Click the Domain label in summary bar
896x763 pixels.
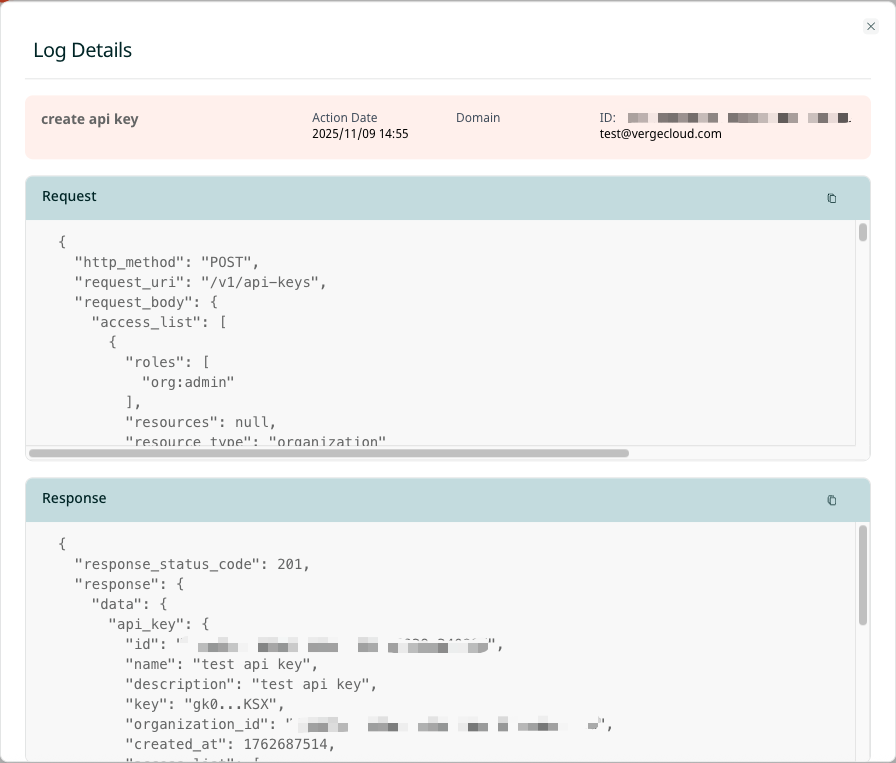(478, 118)
